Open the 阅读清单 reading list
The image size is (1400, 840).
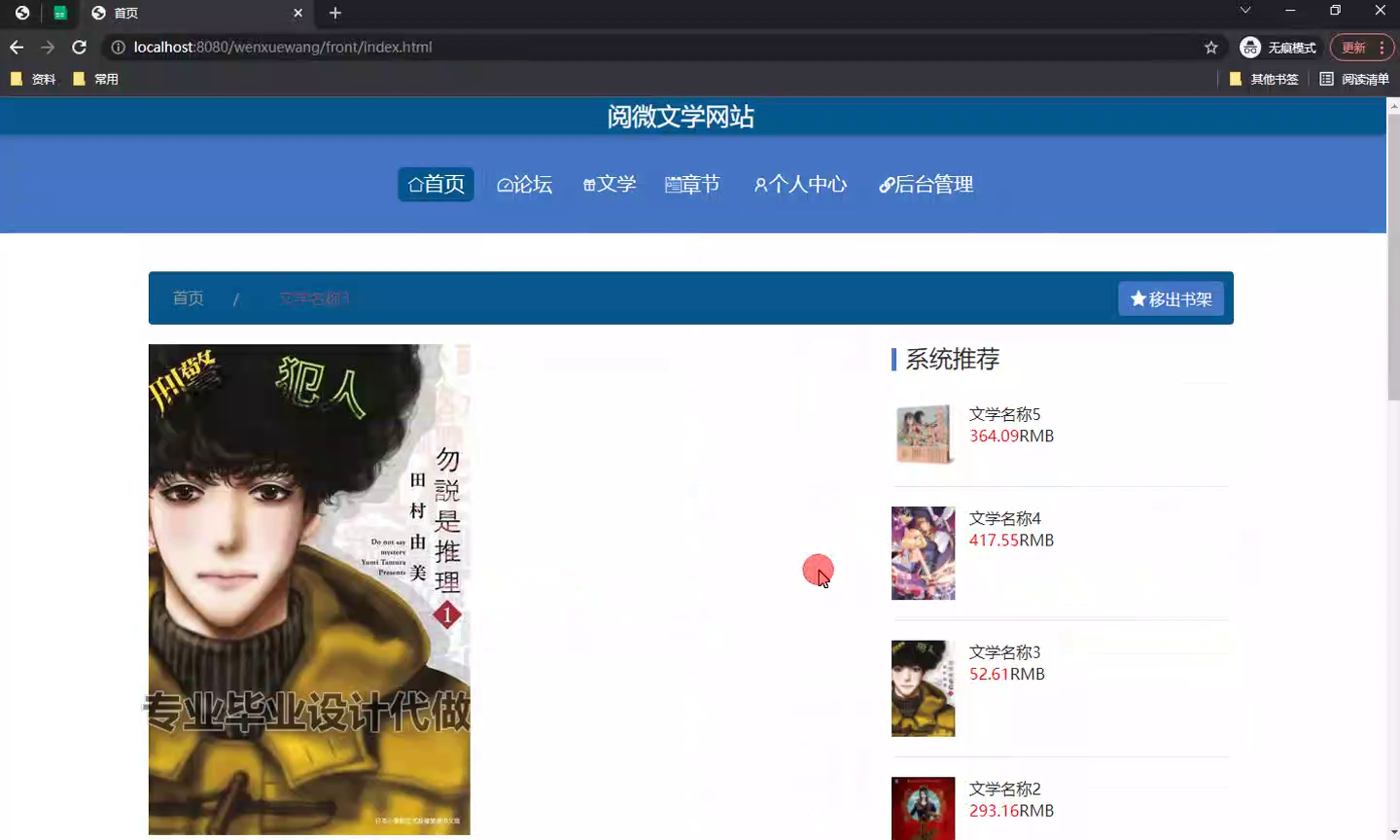[x=1354, y=79]
